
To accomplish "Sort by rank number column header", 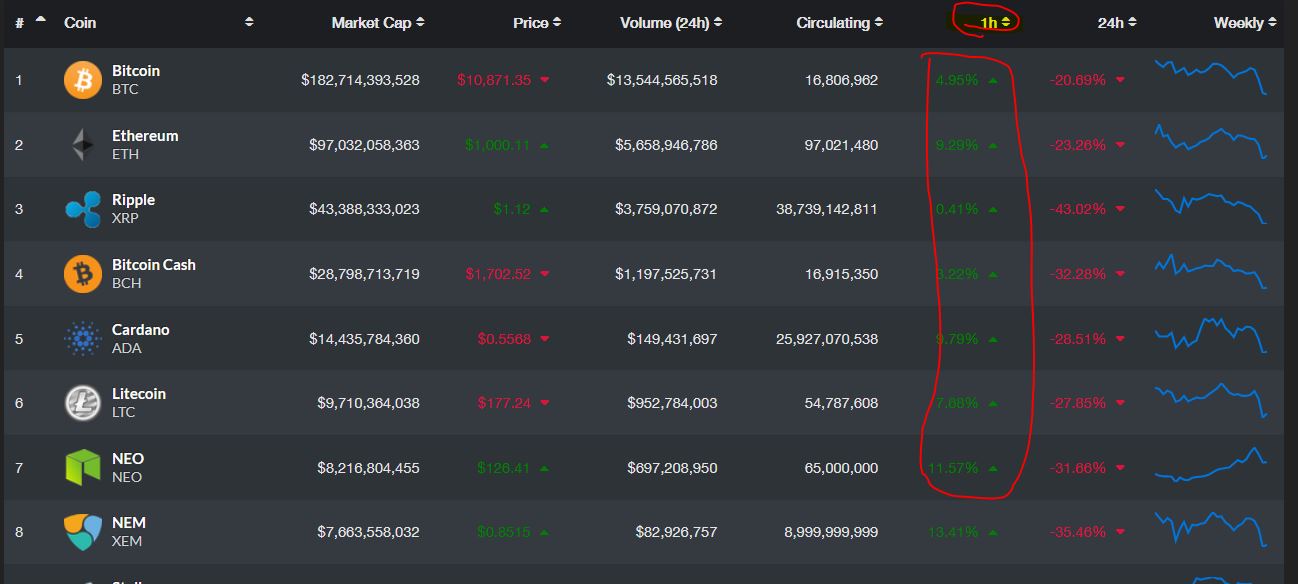I will pyautogui.click(x=20, y=23).
